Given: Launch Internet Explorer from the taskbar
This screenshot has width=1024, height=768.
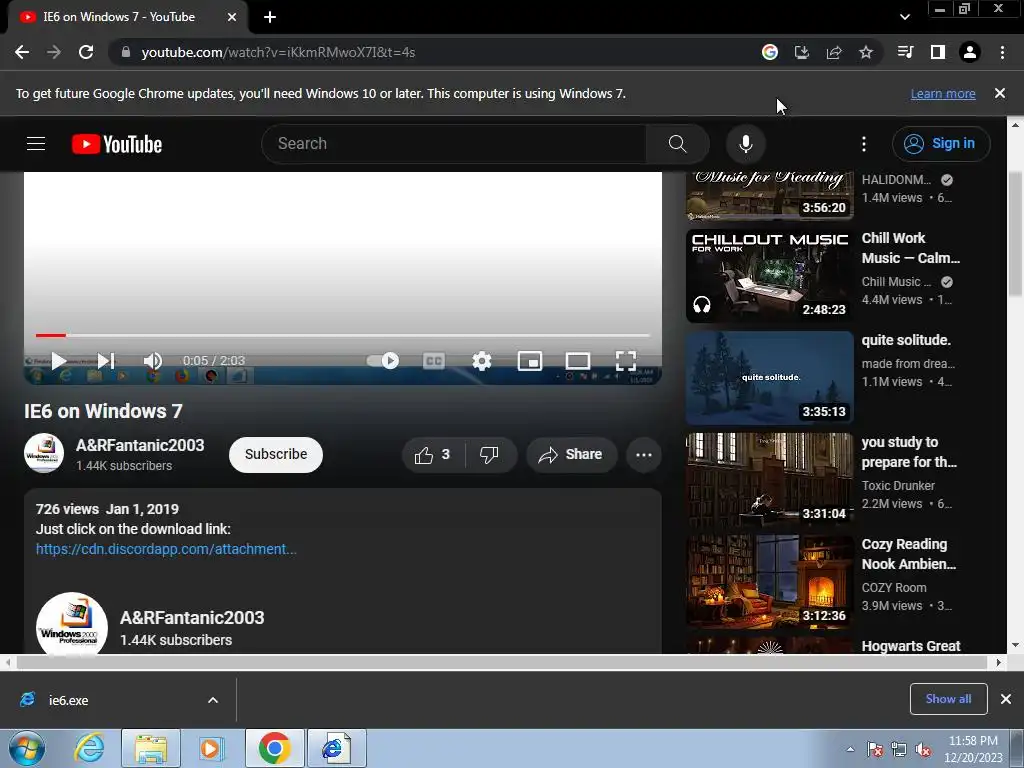Looking at the screenshot, I should [x=89, y=748].
